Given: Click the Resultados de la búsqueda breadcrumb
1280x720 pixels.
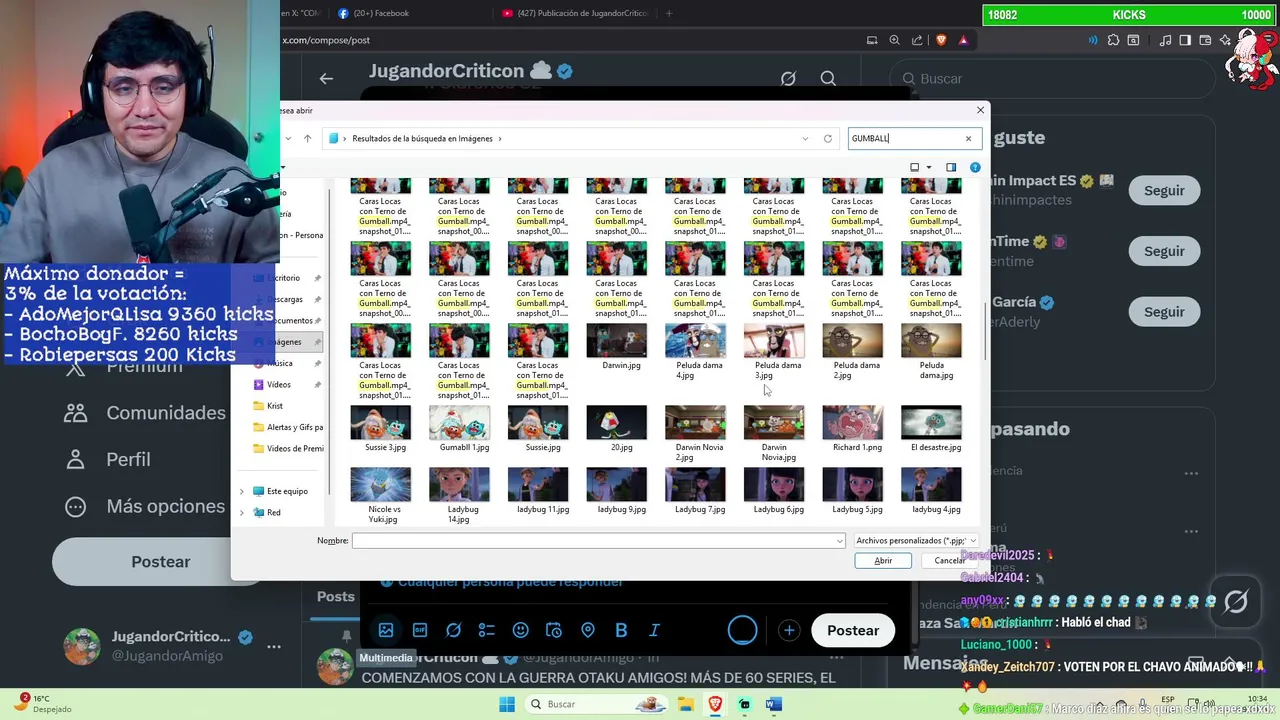Looking at the screenshot, I should (422, 138).
